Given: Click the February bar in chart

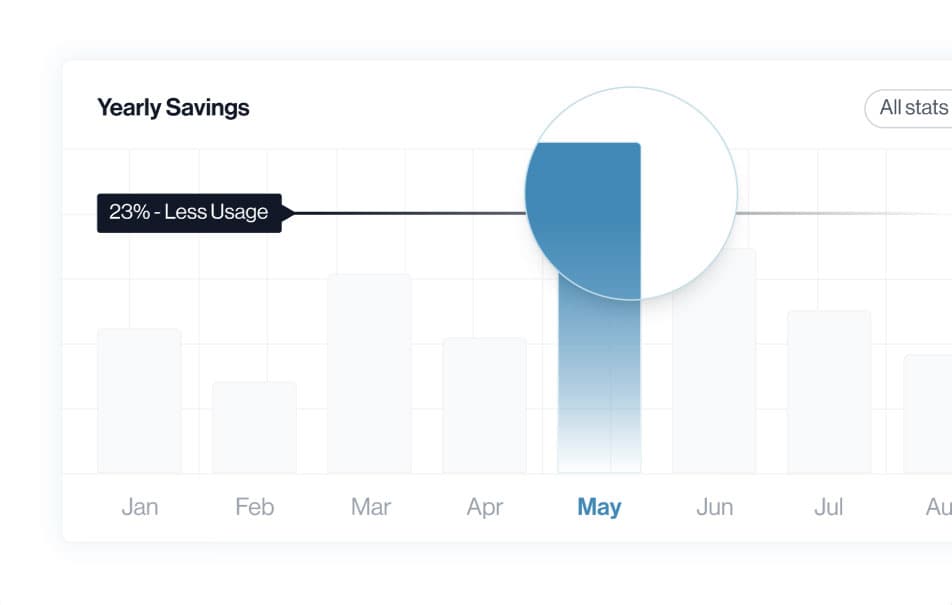Looking at the screenshot, I should pyautogui.click(x=254, y=428).
